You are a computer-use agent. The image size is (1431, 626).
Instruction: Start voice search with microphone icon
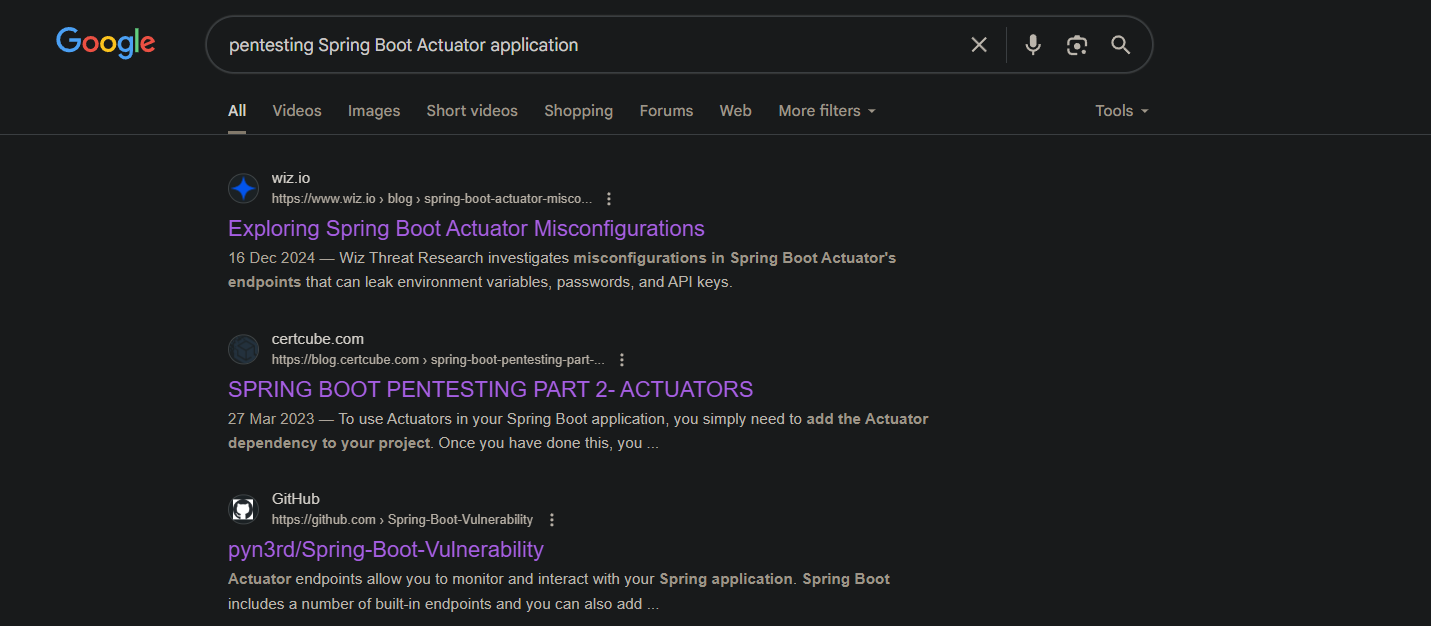pyautogui.click(x=1033, y=45)
